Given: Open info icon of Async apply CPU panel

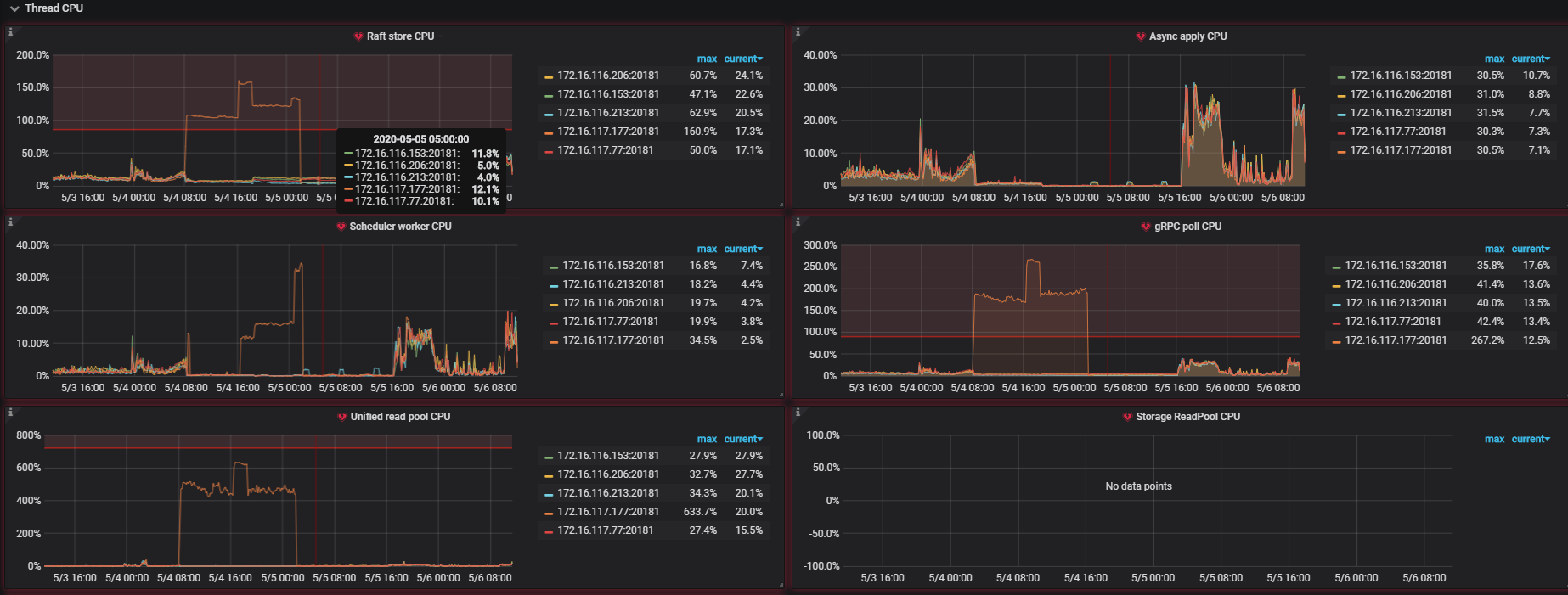Looking at the screenshot, I should point(798,32).
